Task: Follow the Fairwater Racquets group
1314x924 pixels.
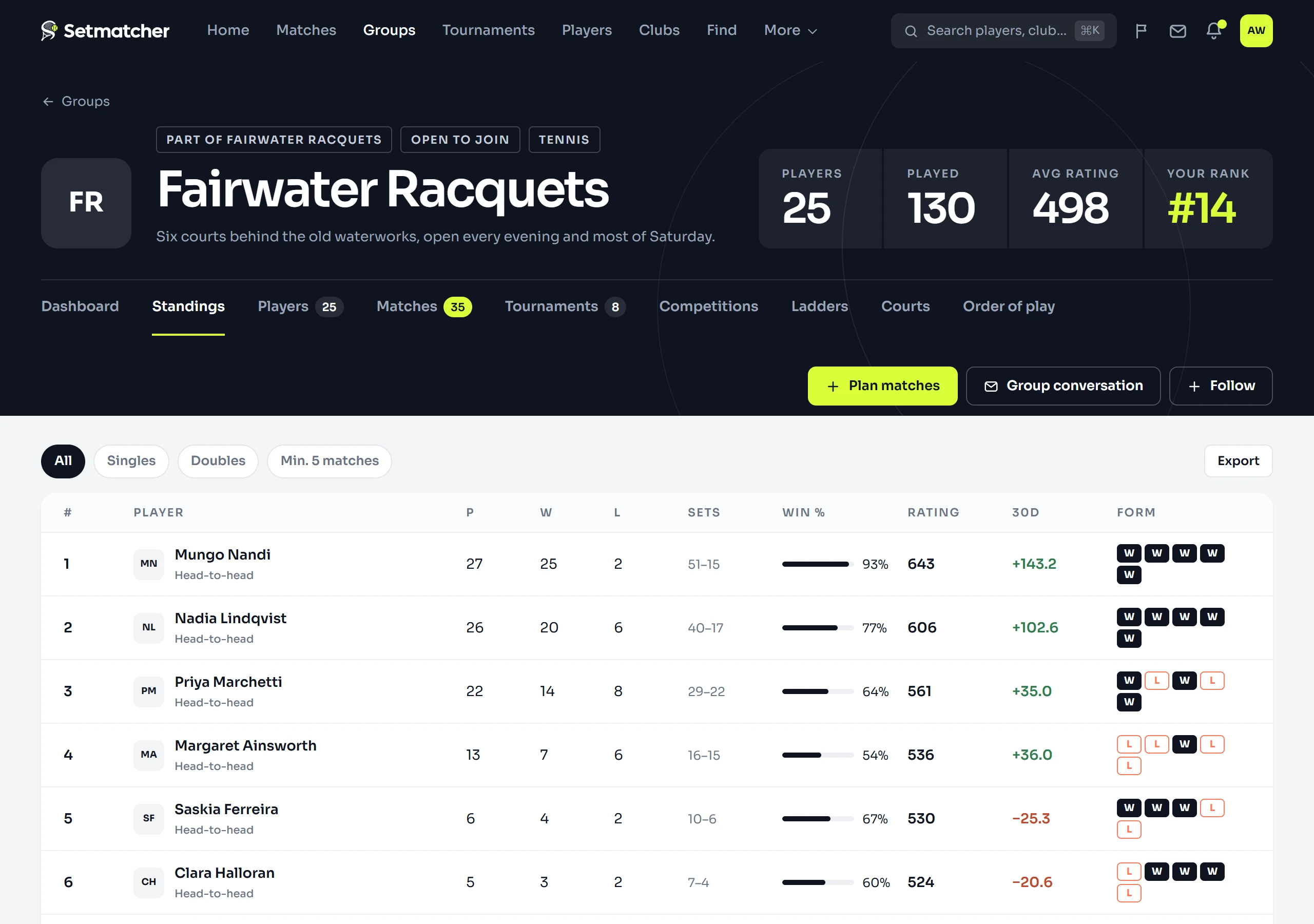Action: tap(1221, 386)
